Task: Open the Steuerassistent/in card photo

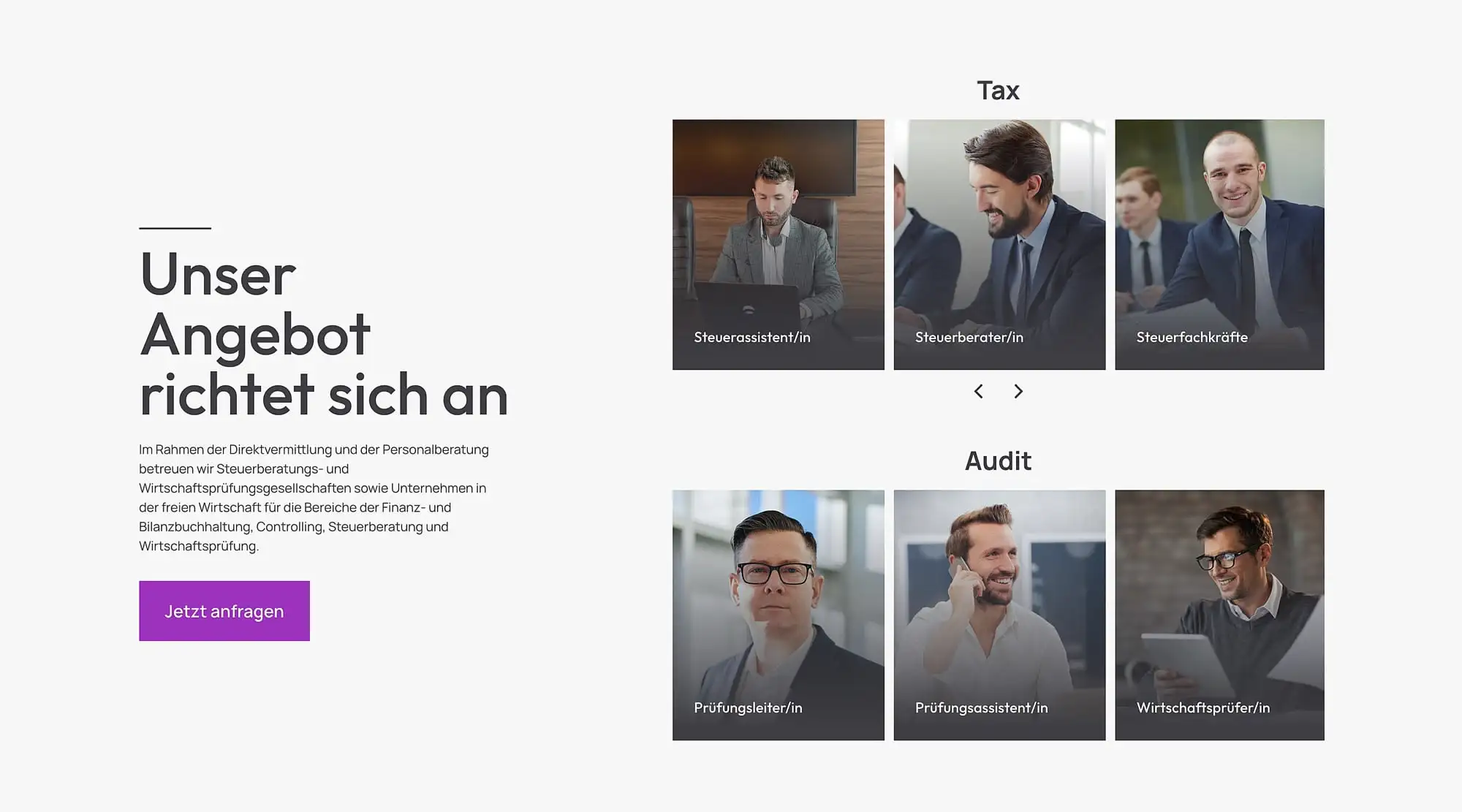Action: 779,245
